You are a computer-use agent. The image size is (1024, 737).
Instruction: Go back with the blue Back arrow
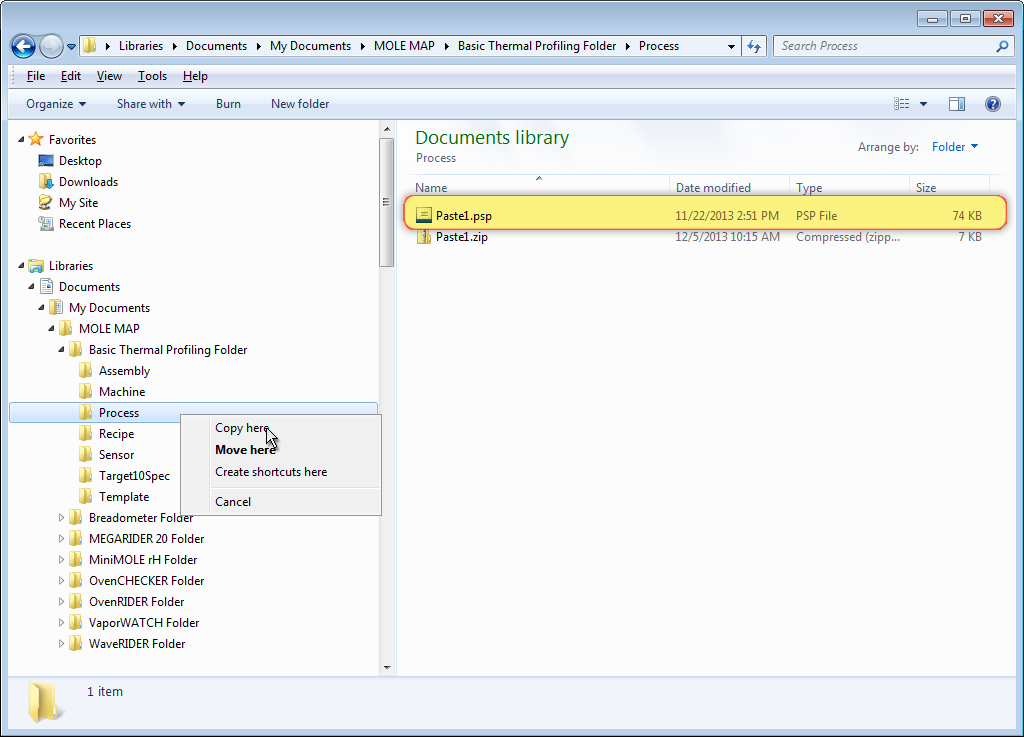(24, 46)
